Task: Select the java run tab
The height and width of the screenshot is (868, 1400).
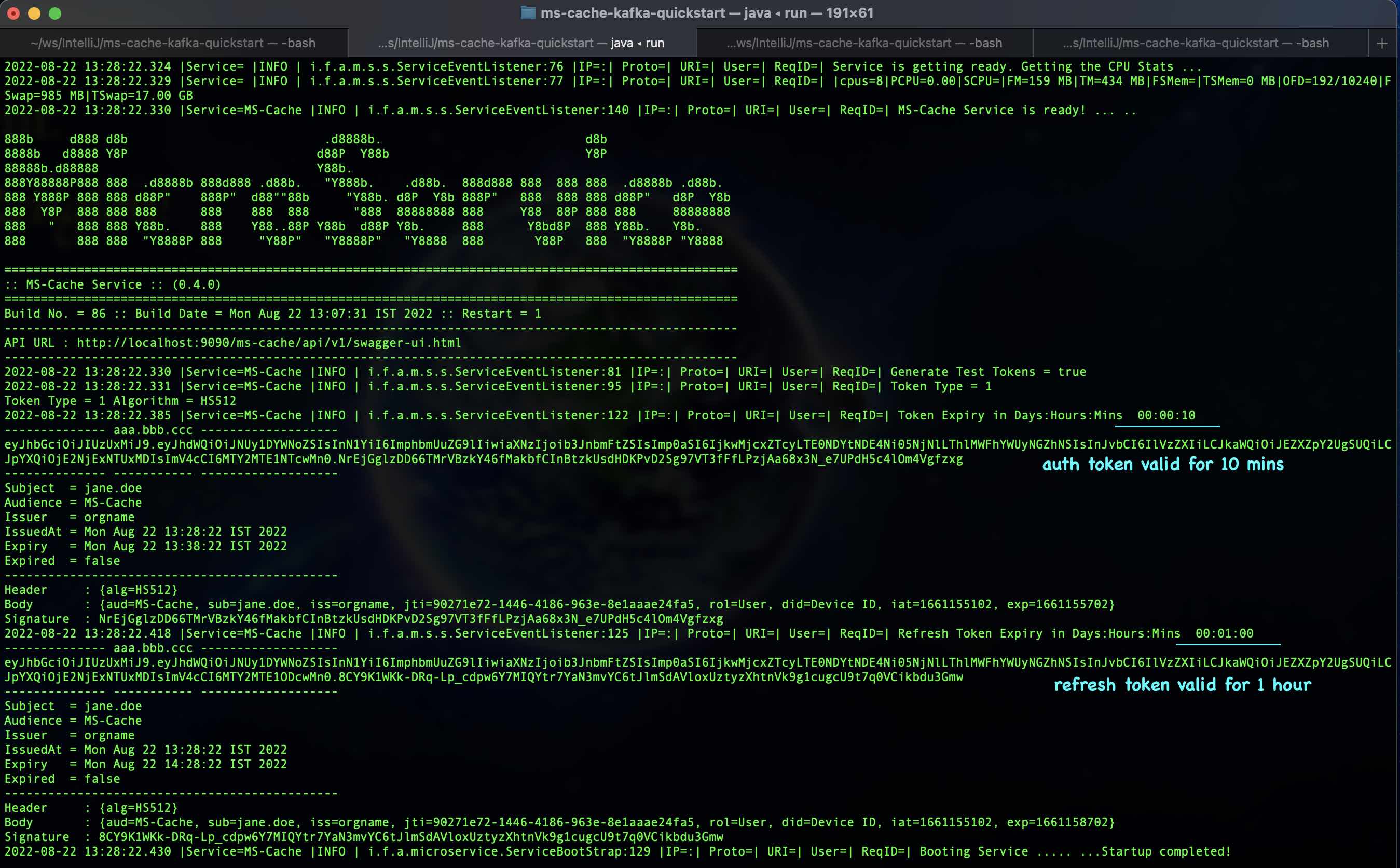Action: 521,43
